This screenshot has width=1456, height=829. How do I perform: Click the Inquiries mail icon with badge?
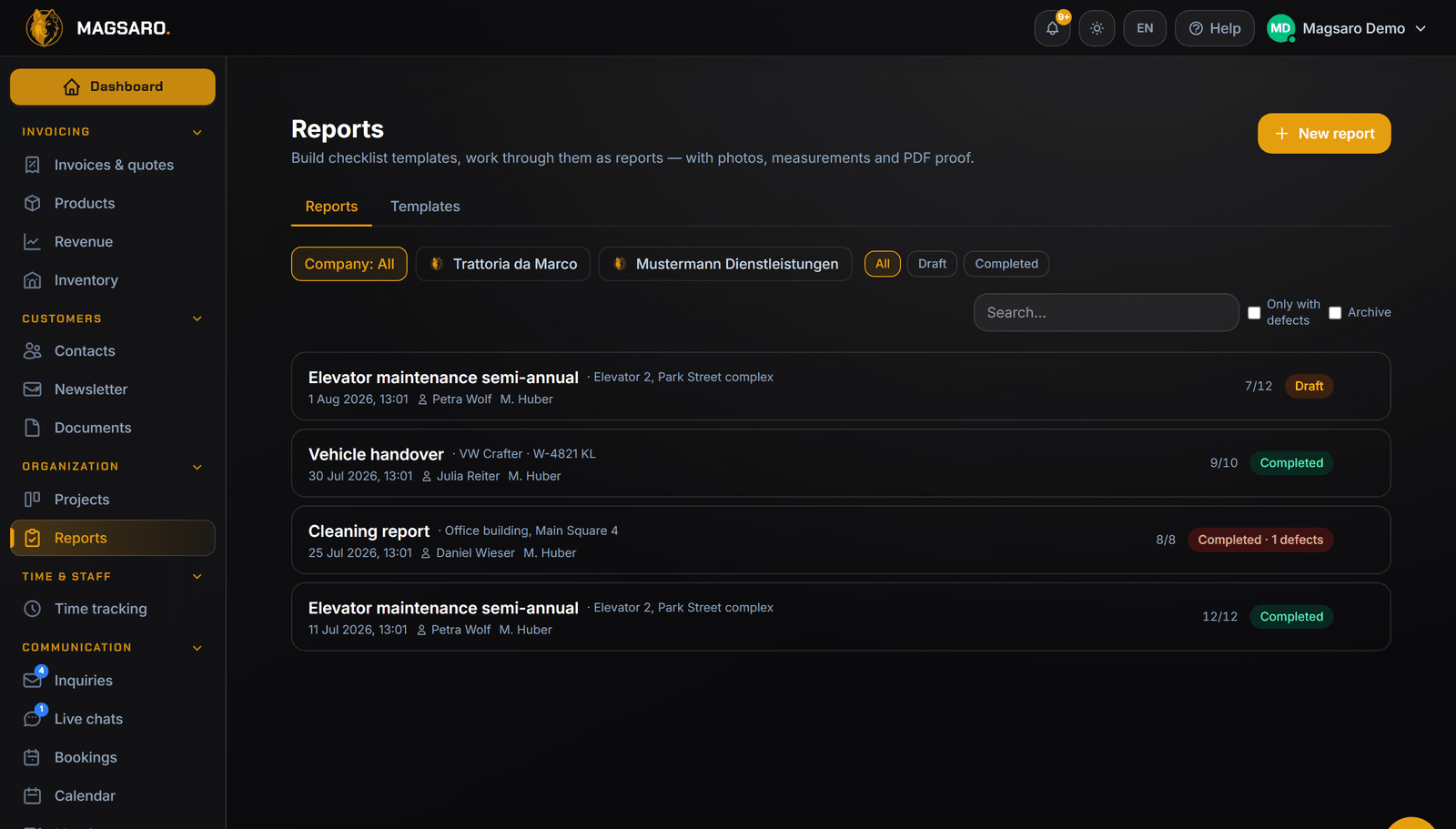[x=33, y=681]
